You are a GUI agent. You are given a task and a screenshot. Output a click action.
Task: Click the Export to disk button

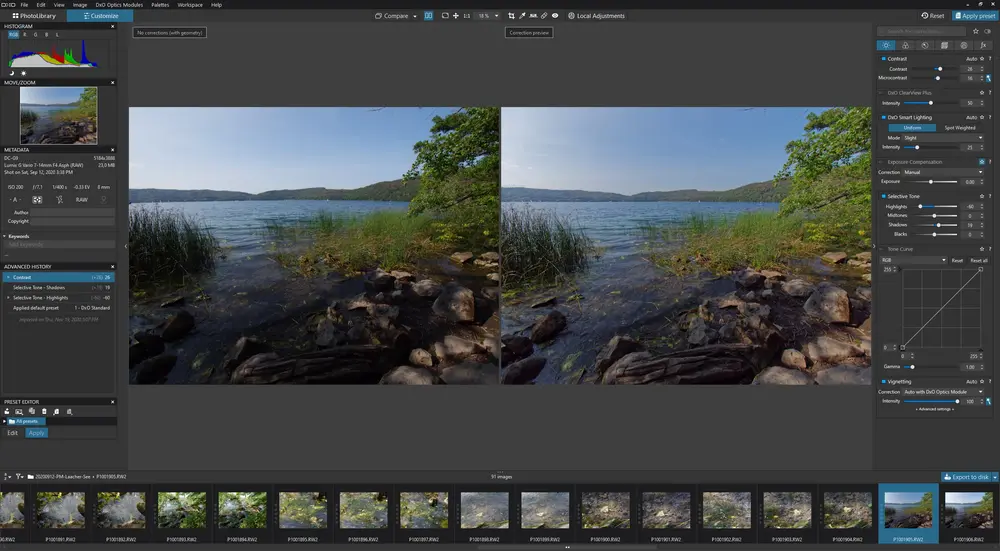[x=968, y=477]
